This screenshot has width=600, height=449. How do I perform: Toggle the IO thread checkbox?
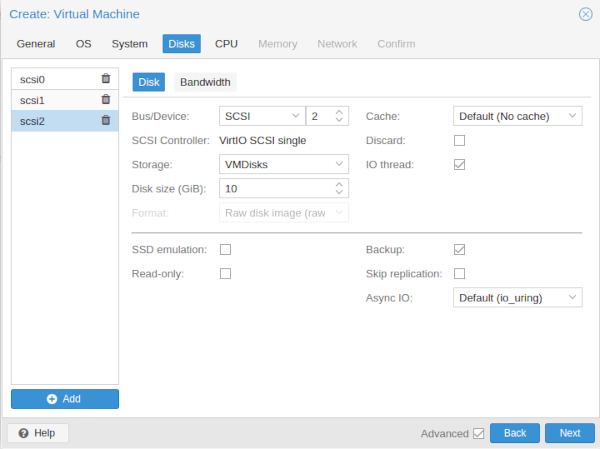(x=459, y=165)
